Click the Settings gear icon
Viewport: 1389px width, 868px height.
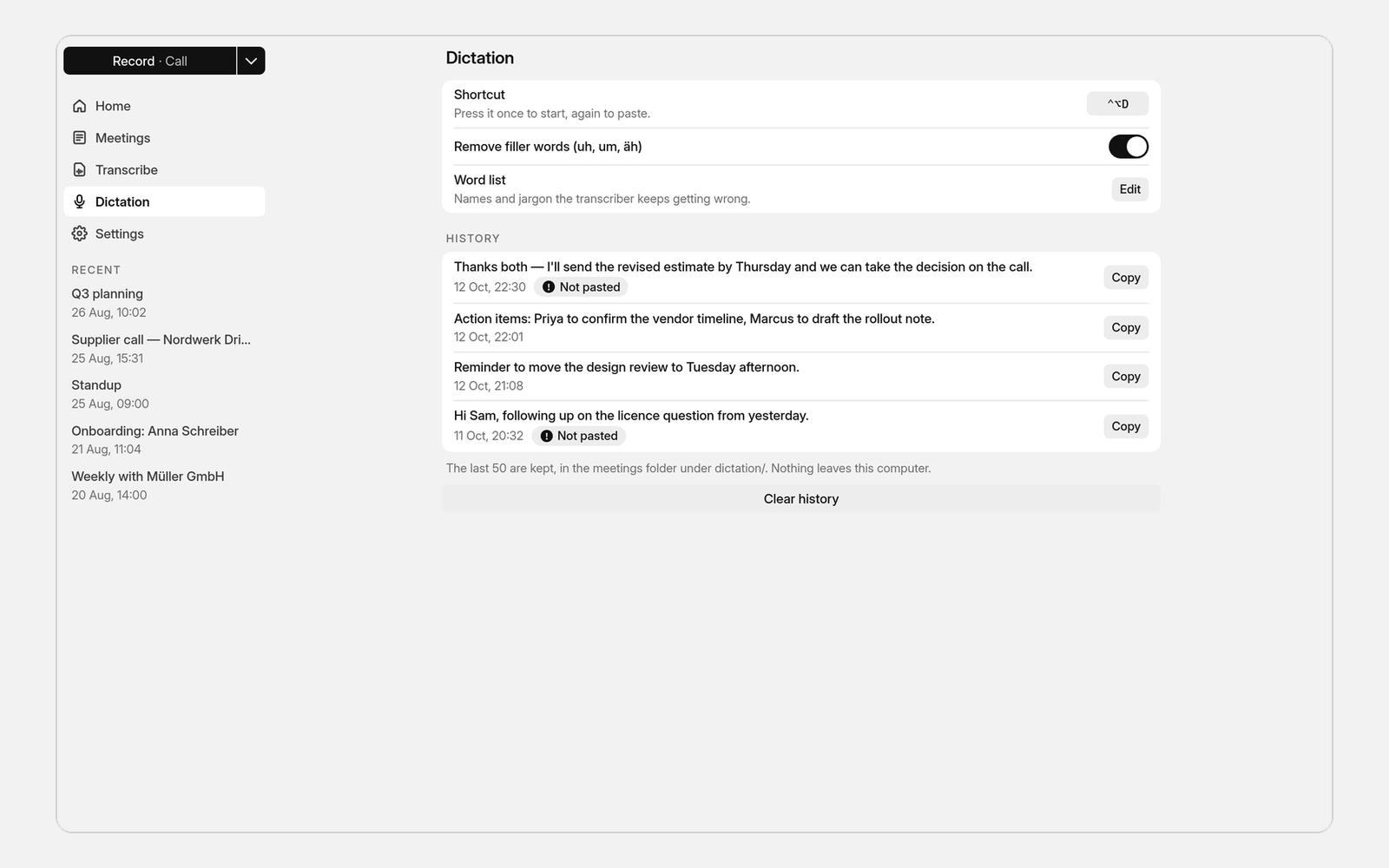[80, 233]
